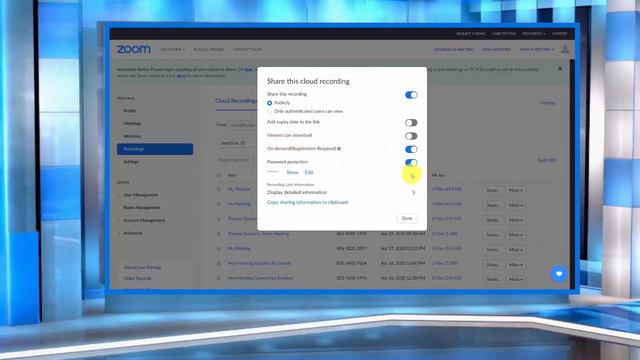The width and height of the screenshot is (640, 360).
Task: Click Schedule a Meeting link
Action: click(453, 49)
